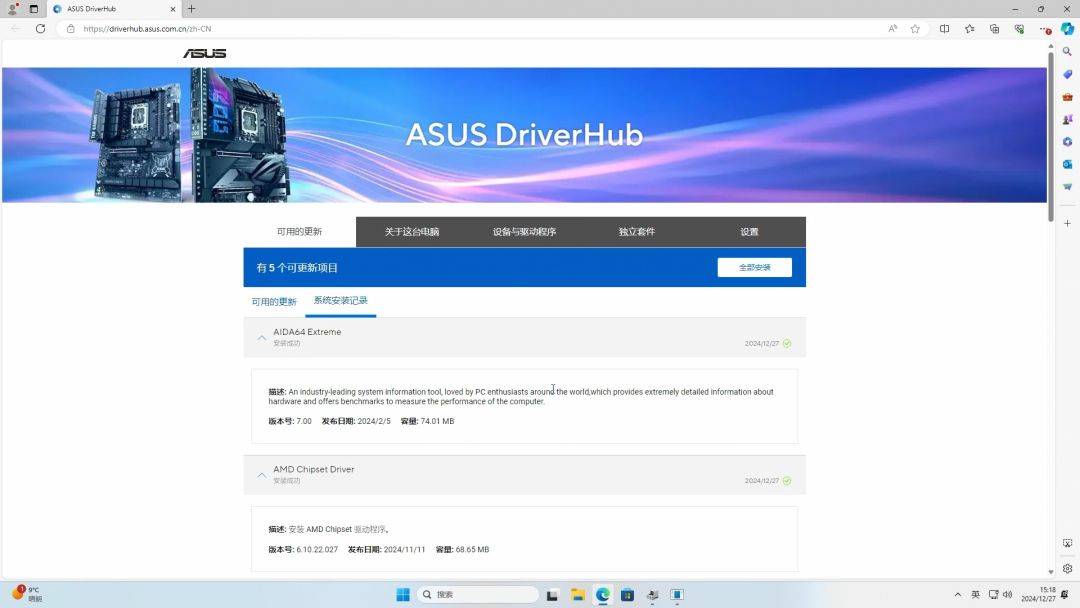
Task: Click the sidebar search magnifier icon
Action: tap(1067, 52)
